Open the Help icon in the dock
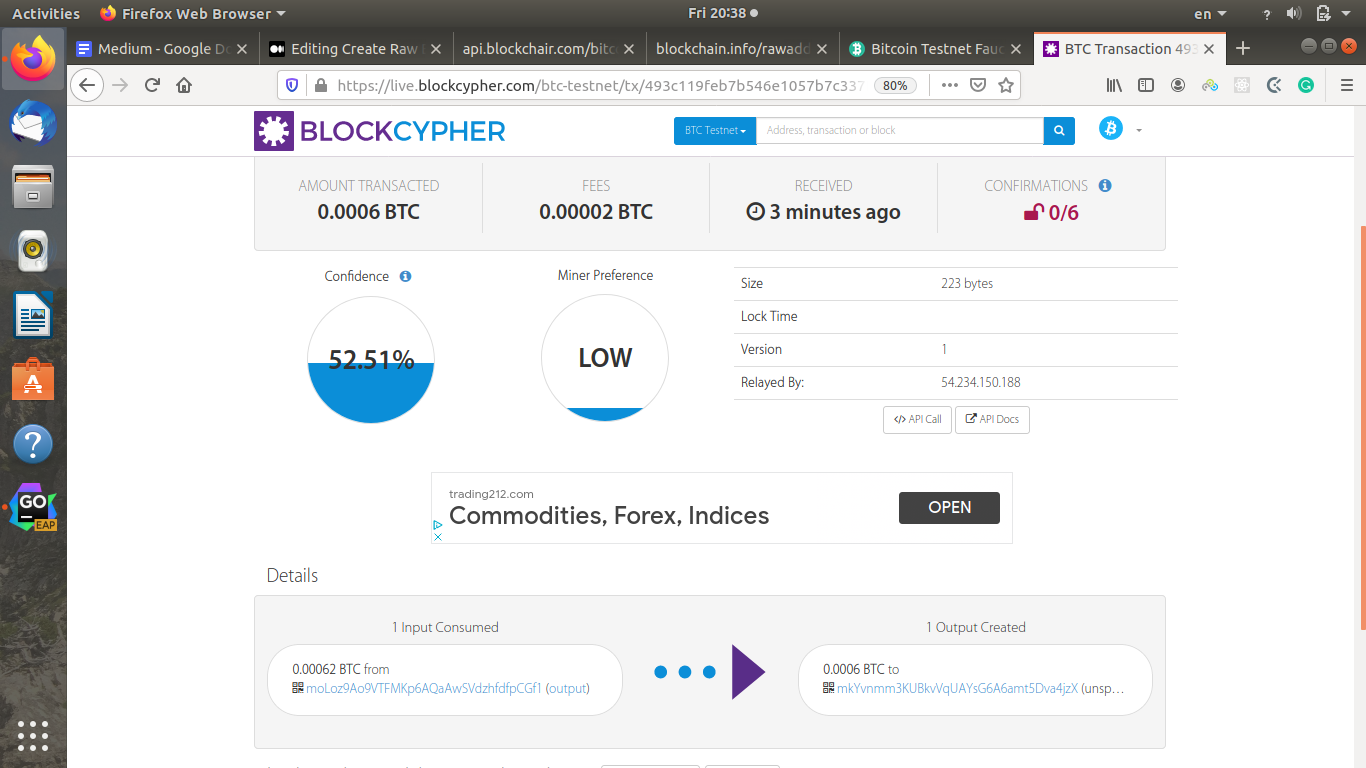Image resolution: width=1366 pixels, height=768 pixels. [x=33, y=444]
